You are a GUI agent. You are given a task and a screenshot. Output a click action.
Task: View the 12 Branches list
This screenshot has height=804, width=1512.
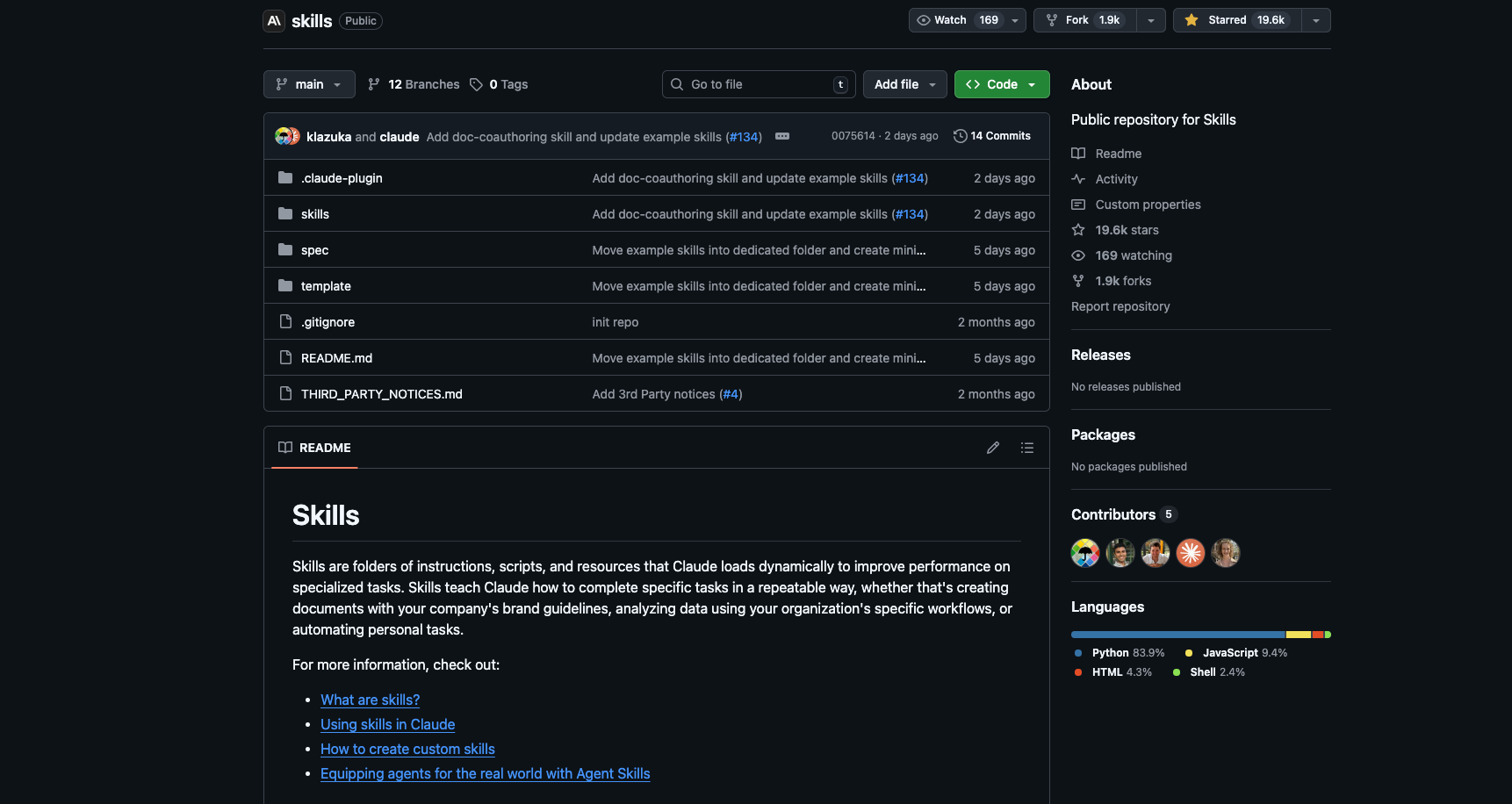tap(414, 84)
